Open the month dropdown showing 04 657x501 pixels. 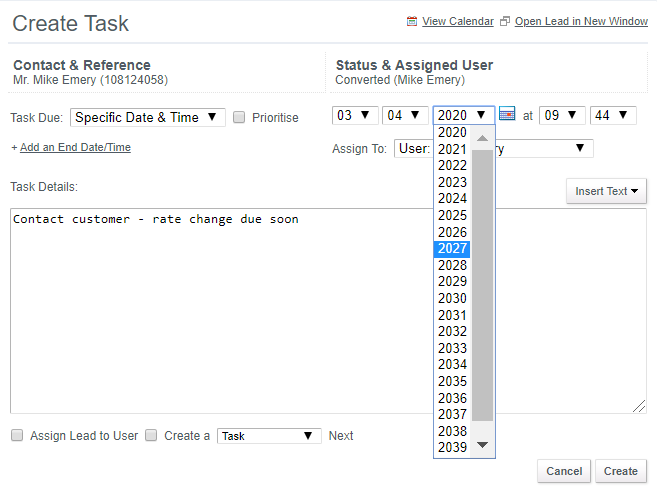[405, 115]
